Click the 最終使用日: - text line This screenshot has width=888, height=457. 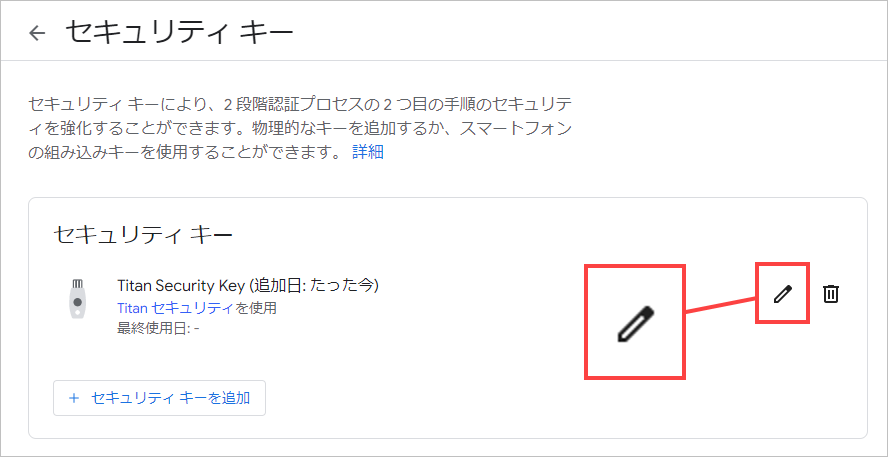click(x=158, y=328)
